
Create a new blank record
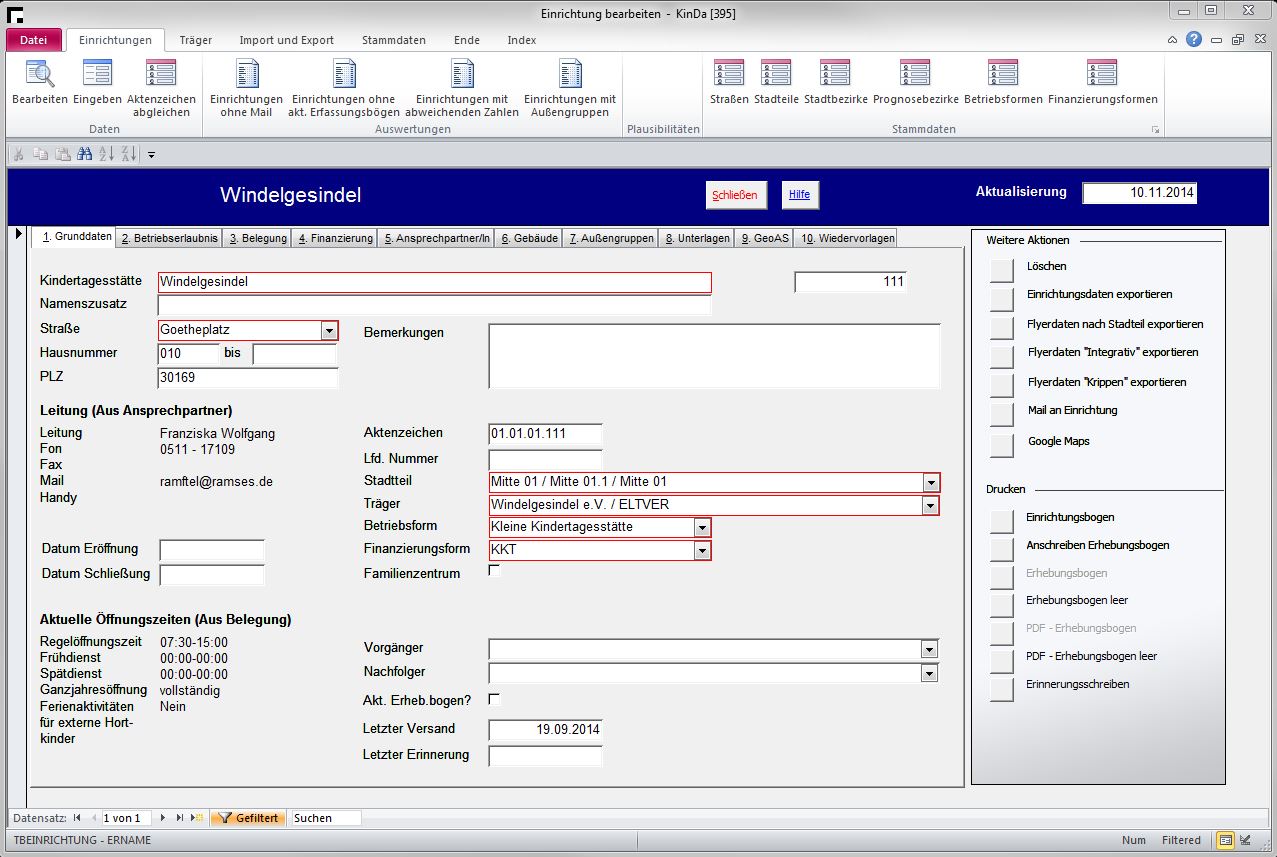[197, 818]
